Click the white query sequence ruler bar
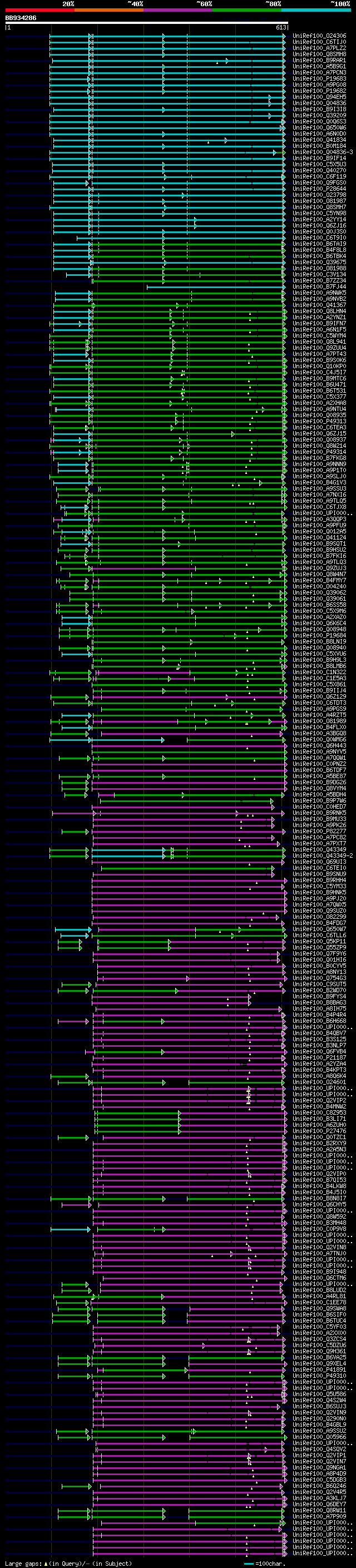This screenshot has width=356, height=1568. (147, 23)
